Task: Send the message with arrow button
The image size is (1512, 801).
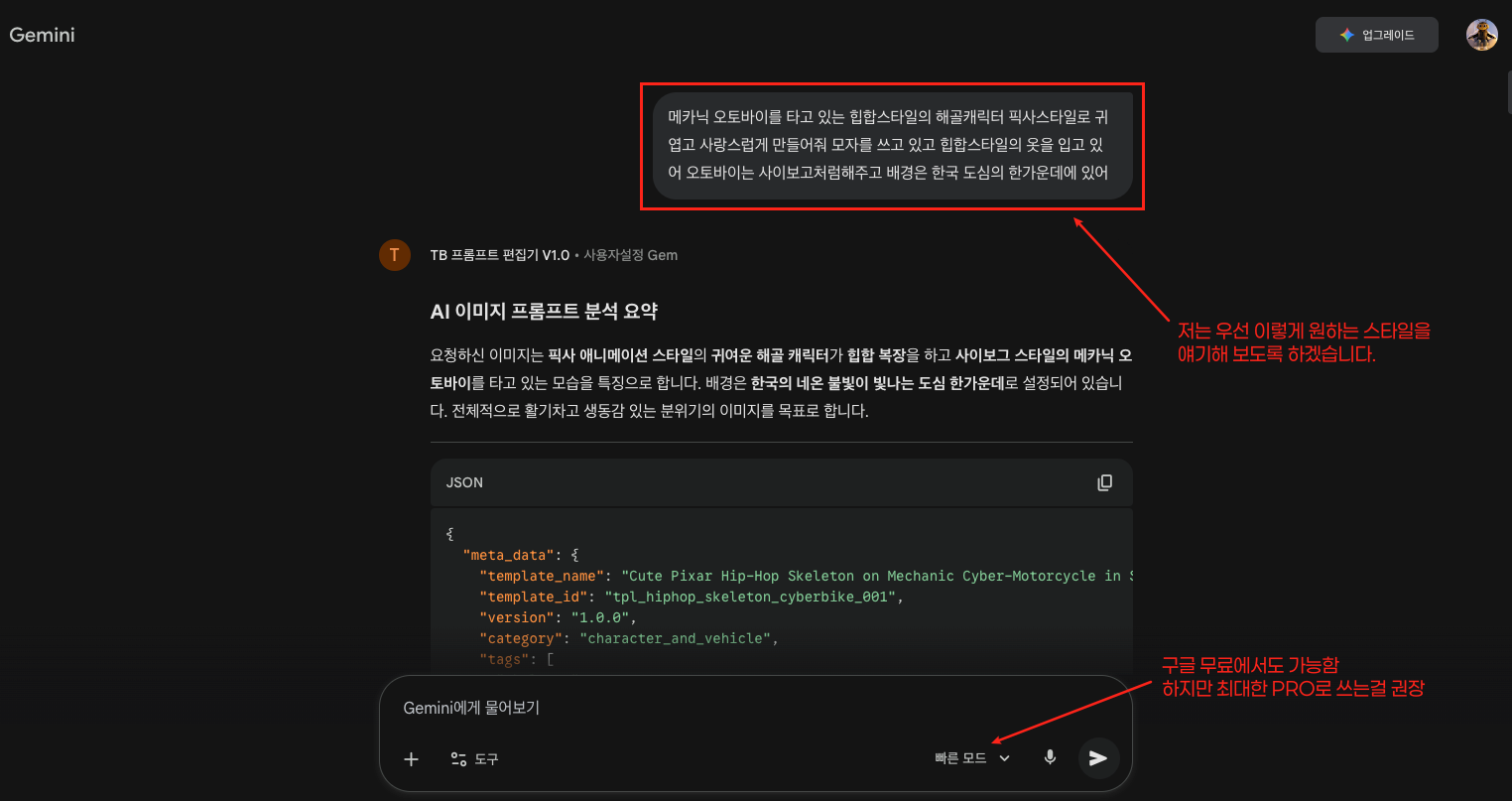Action: 1098,758
